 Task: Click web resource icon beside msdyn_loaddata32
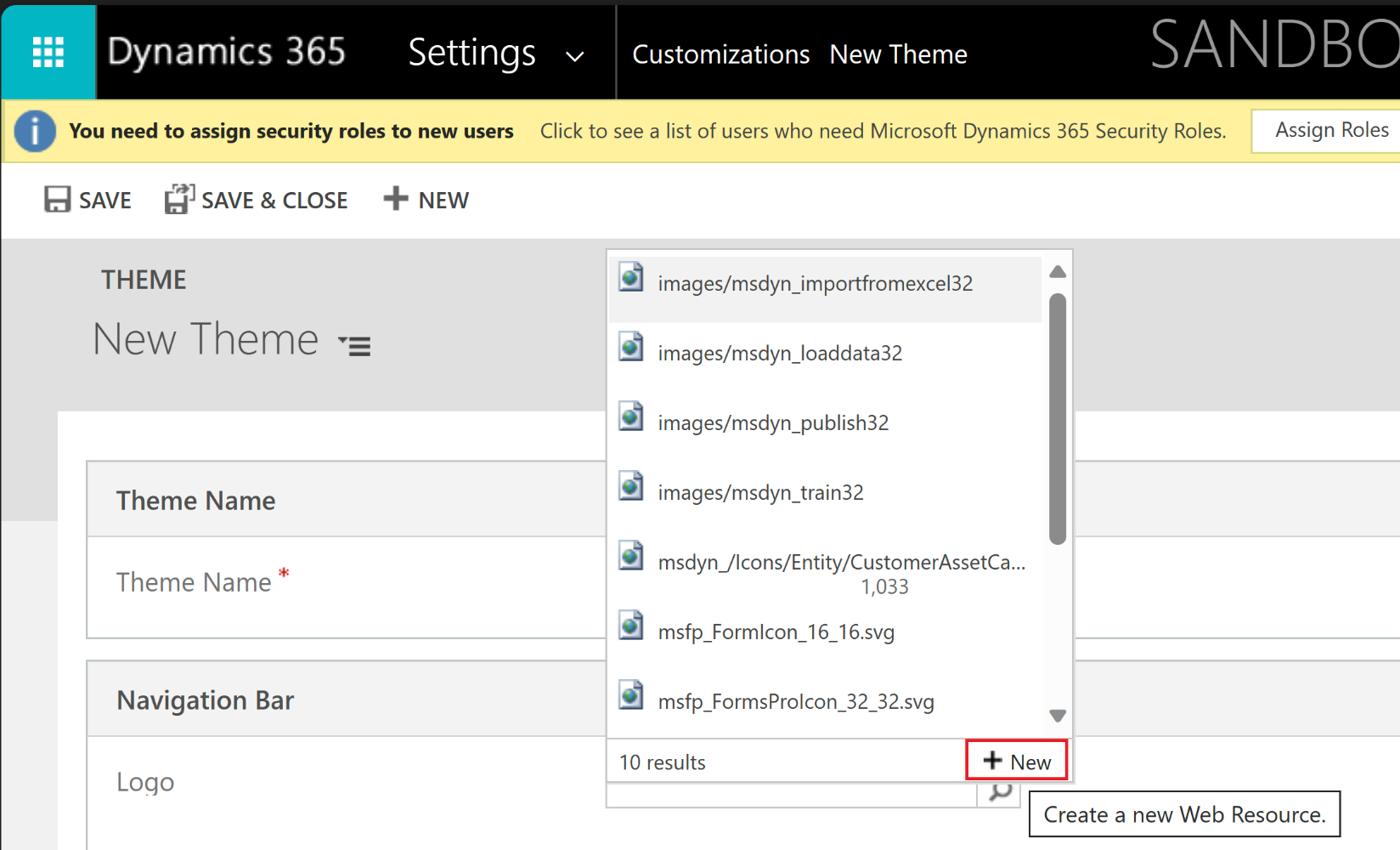click(x=631, y=347)
